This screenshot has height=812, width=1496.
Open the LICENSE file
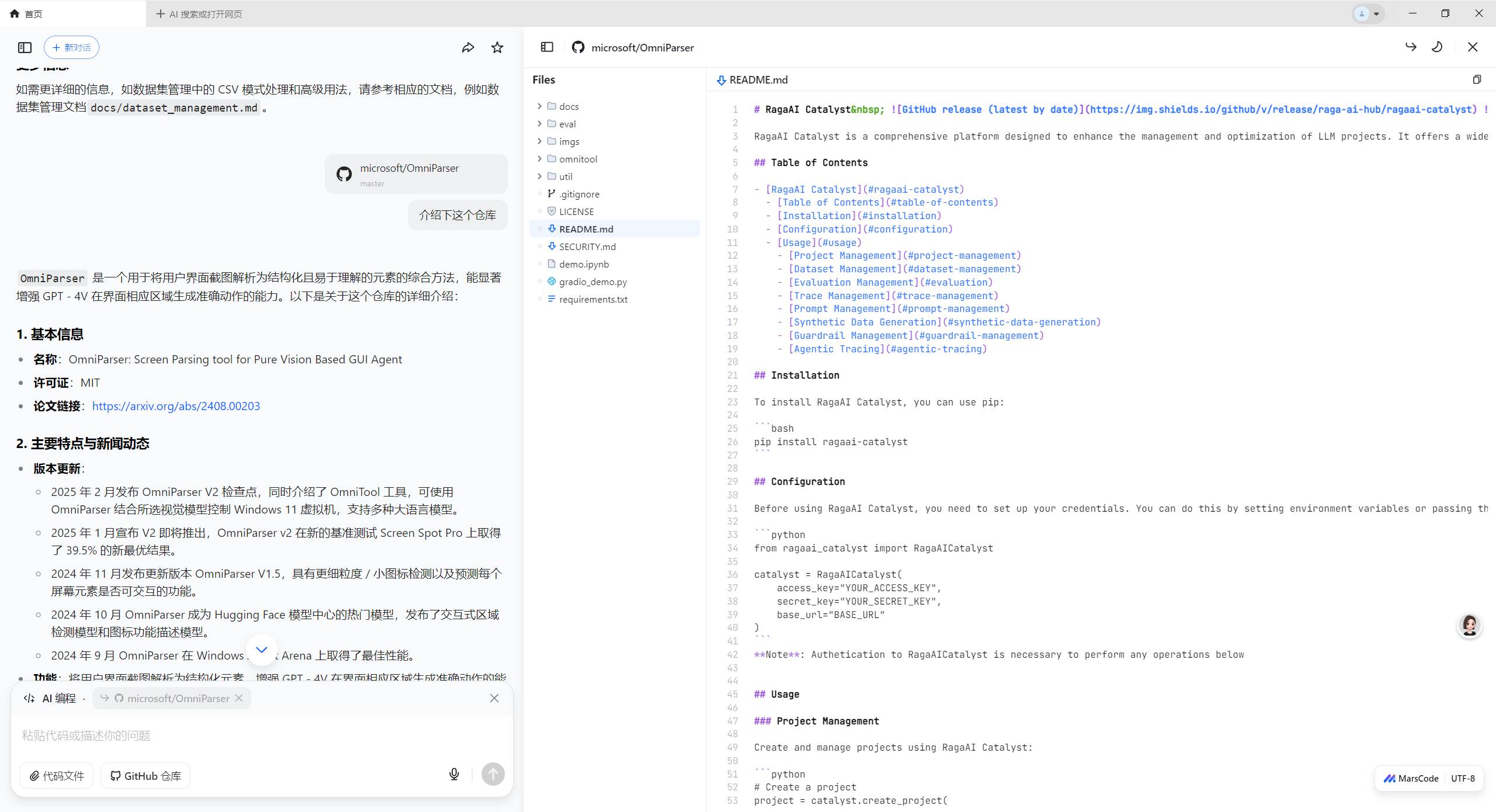615,211
